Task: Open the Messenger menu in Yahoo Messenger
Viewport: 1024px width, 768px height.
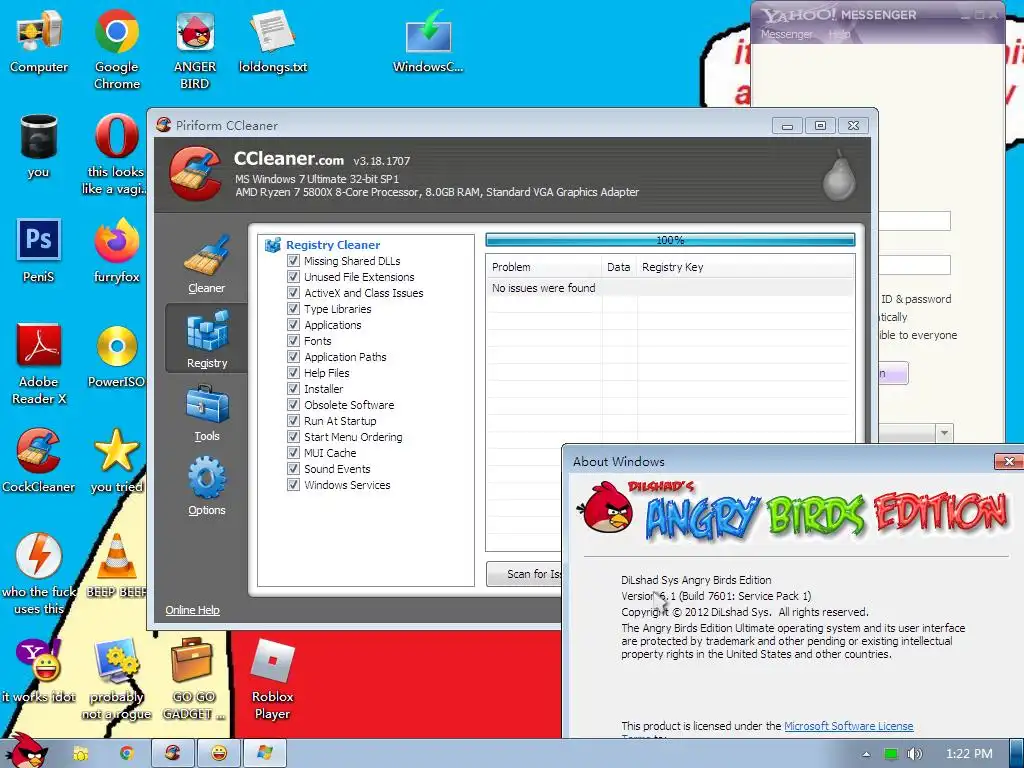Action: [786, 34]
